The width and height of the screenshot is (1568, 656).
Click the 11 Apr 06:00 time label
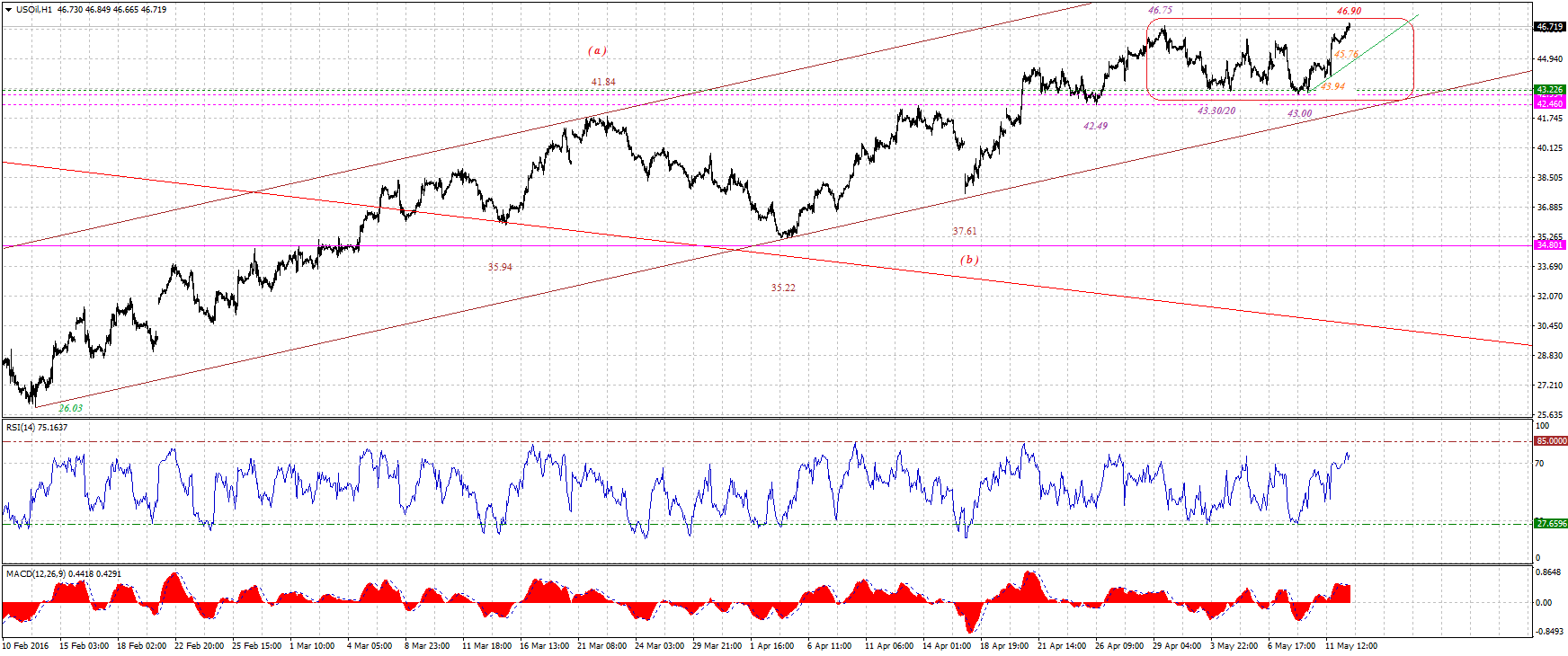tap(889, 646)
